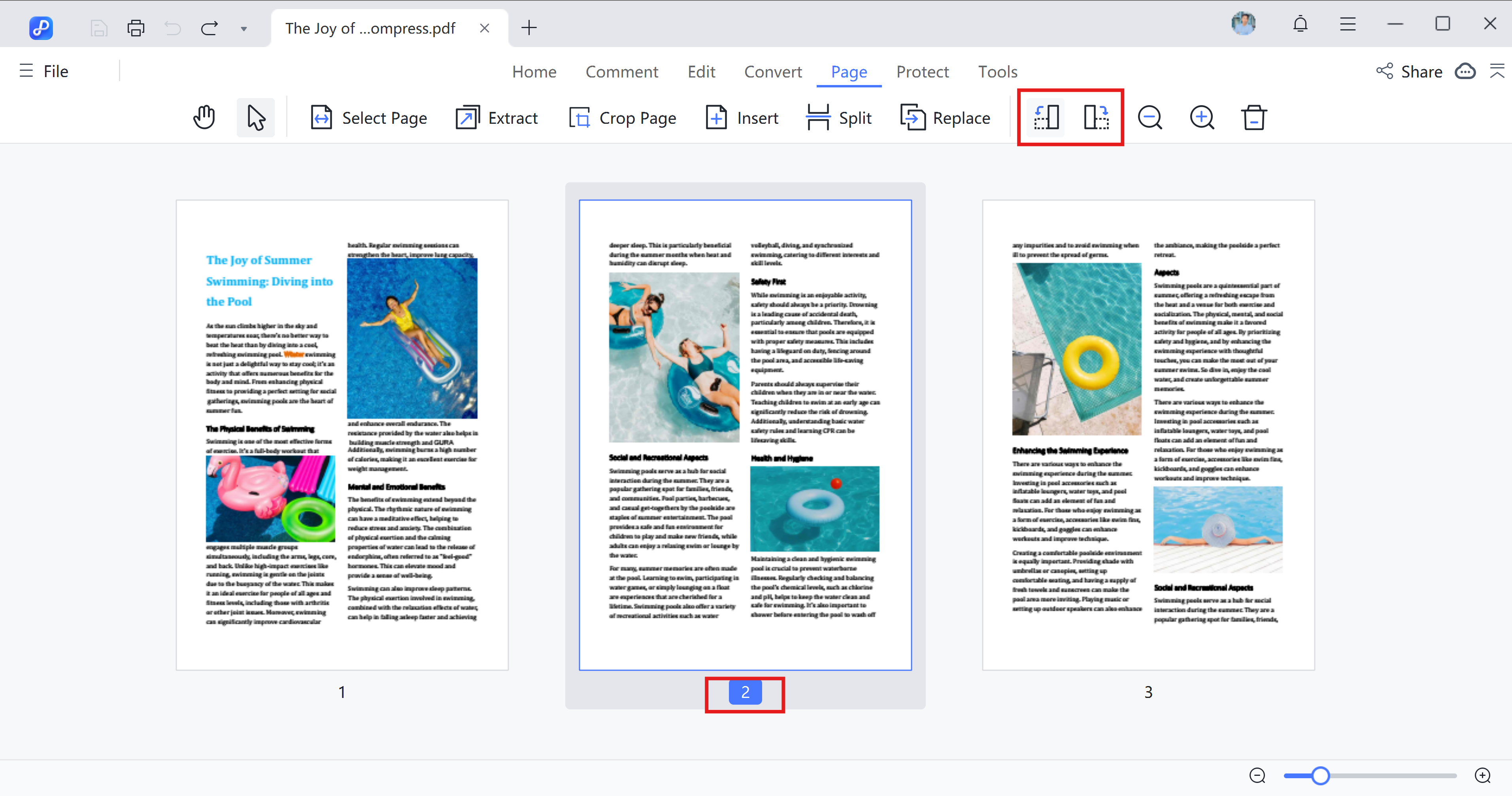Select the page 3 thumbnail
Viewport: 1512px width, 796px height.
[1148, 435]
